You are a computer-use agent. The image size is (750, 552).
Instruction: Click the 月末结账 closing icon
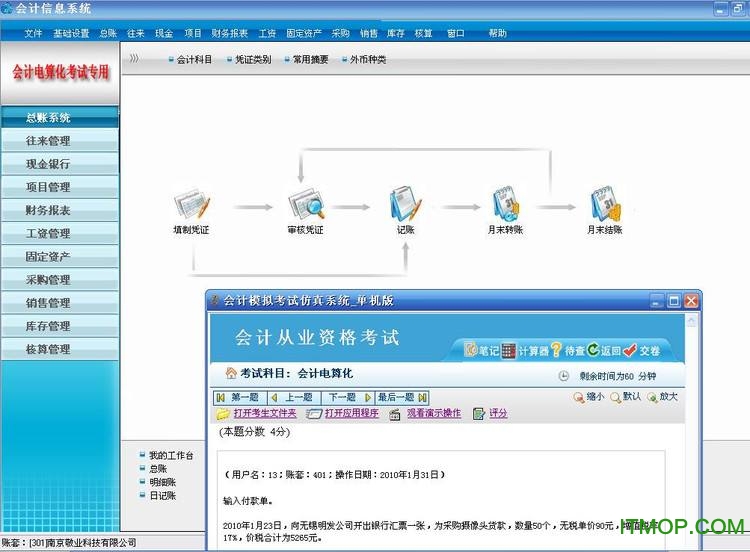click(x=603, y=204)
